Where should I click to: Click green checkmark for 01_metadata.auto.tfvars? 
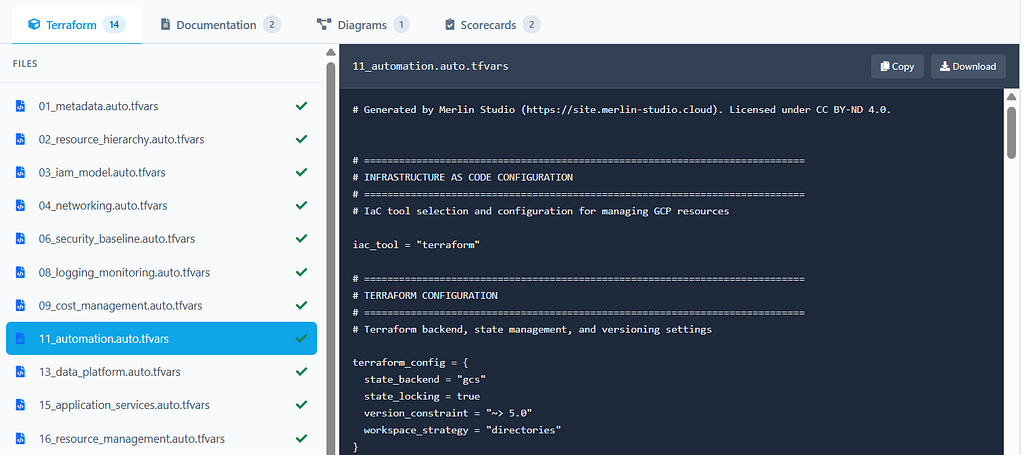[x=301, y=106]
